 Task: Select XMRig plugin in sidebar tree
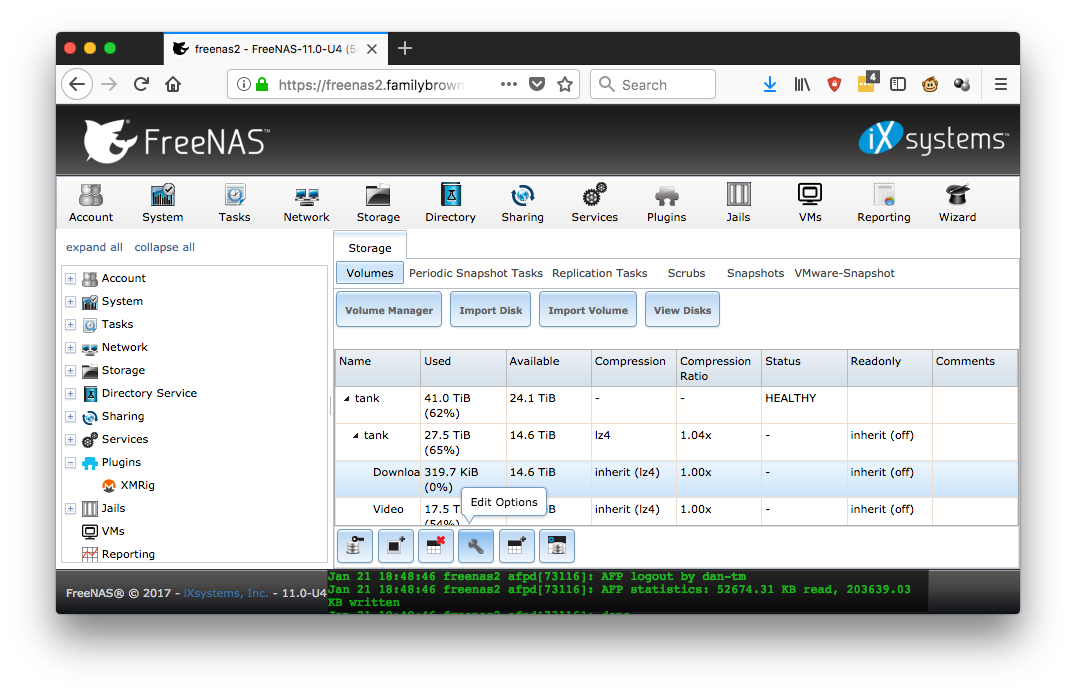pyautogui.click(x=137, y=486)
